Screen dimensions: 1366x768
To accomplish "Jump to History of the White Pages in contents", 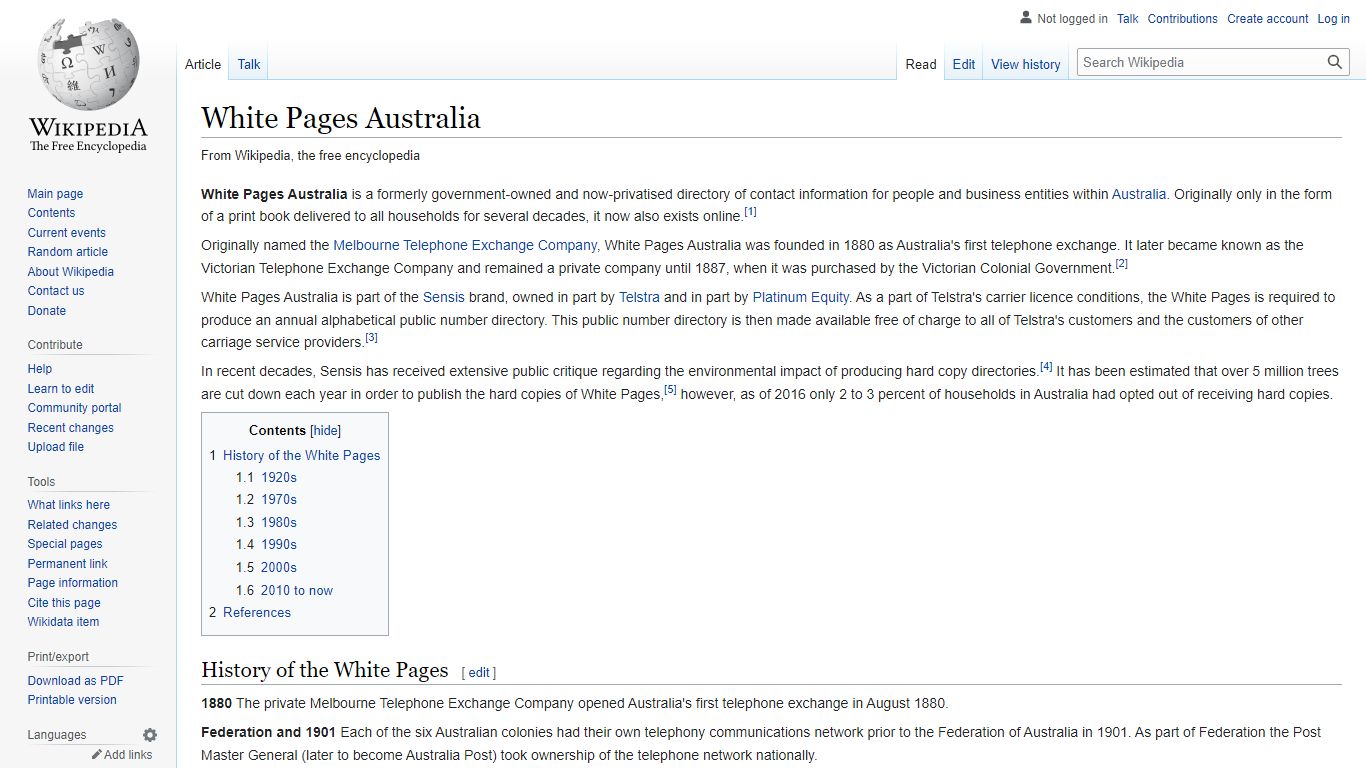I will click(301, 455).
